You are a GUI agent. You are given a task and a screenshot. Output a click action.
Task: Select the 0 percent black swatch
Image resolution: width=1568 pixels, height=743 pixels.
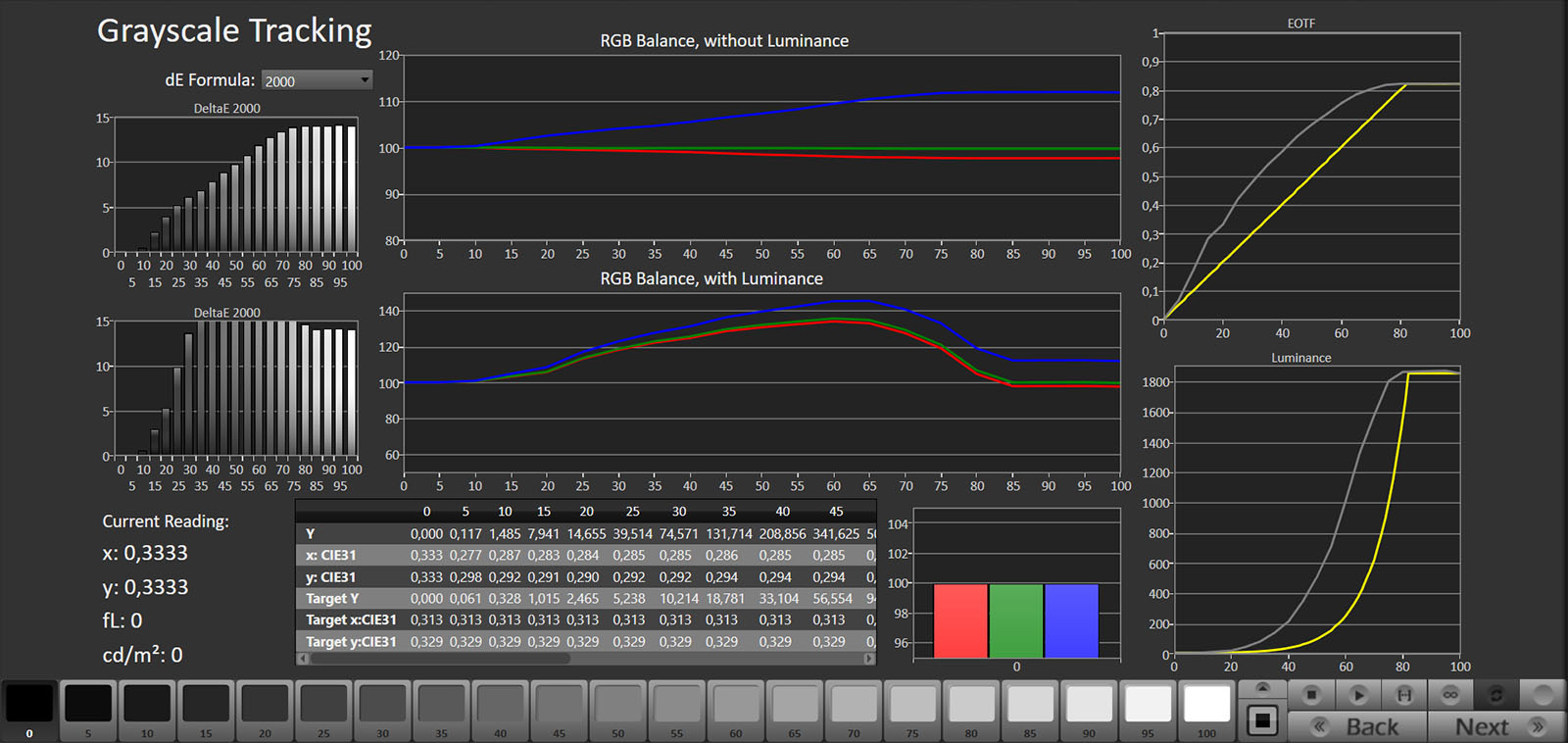tap(29, 704)
